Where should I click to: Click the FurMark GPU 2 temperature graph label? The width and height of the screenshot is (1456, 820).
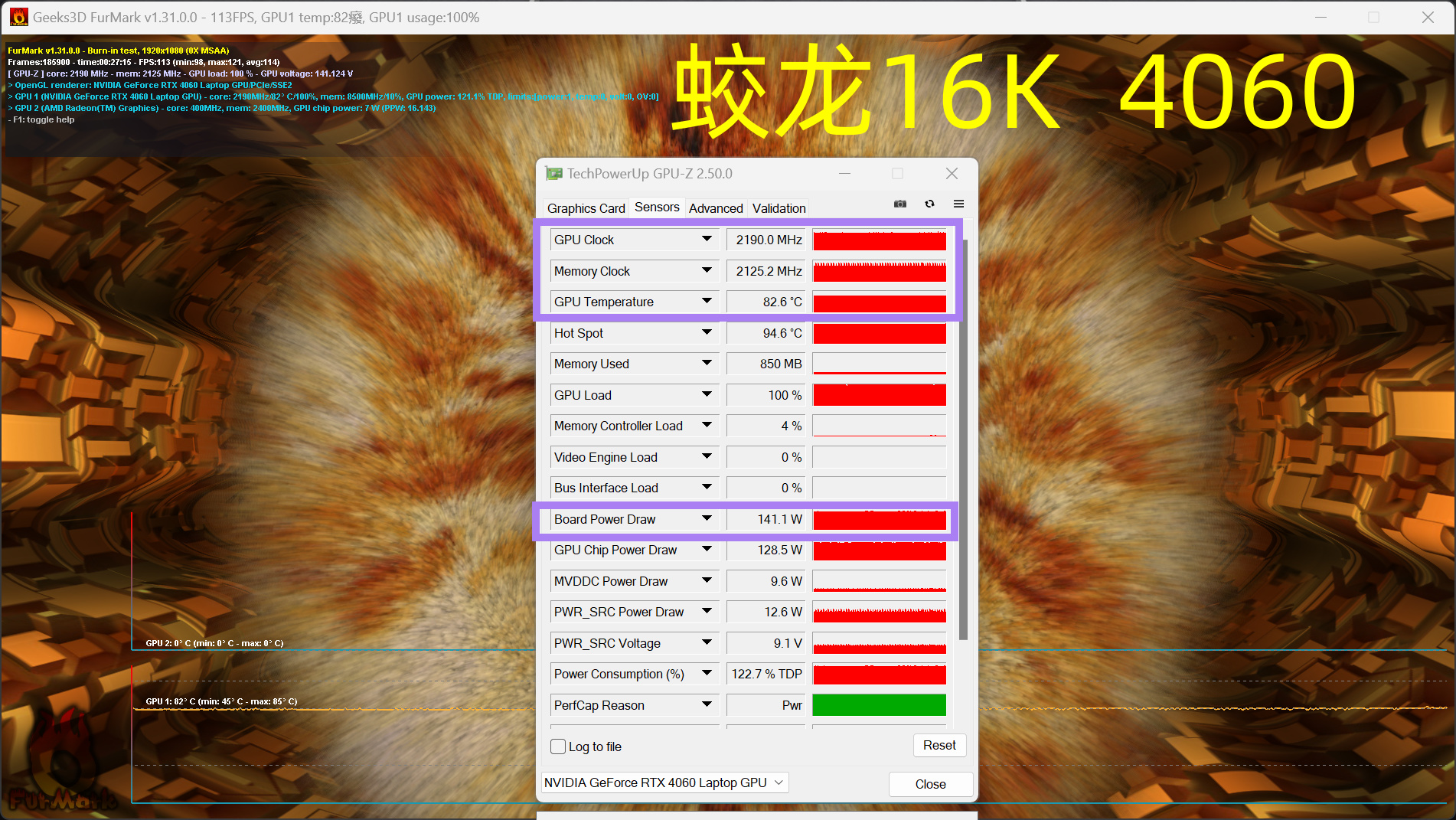[x=214, y=643]
